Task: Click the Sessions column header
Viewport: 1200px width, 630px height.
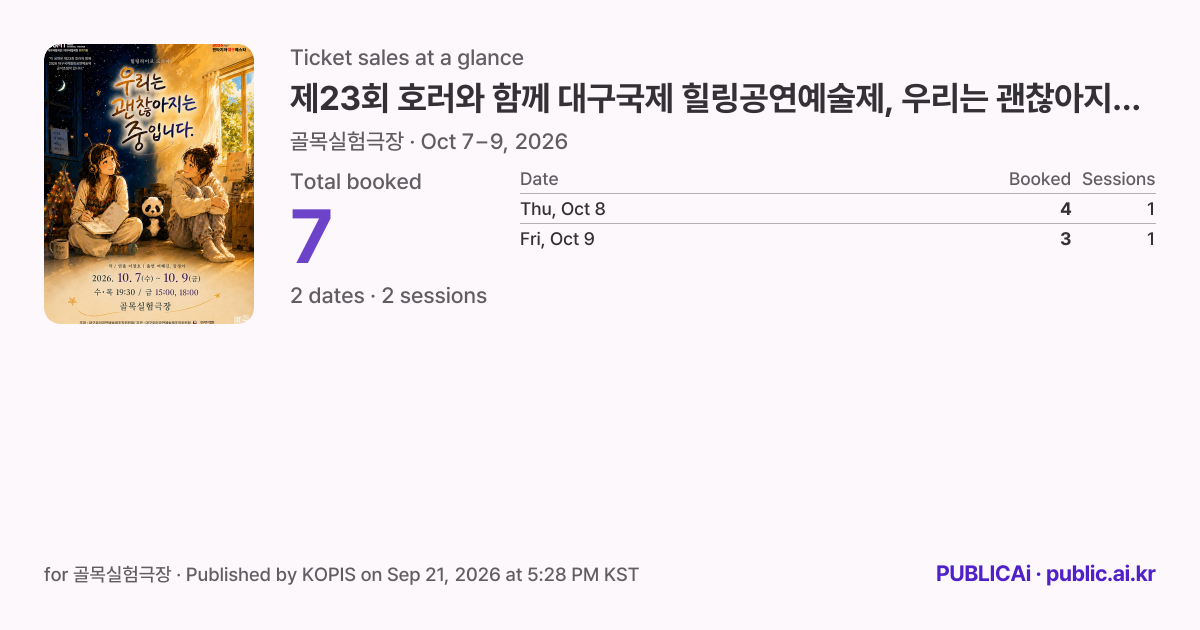Action: [1118, 179]
